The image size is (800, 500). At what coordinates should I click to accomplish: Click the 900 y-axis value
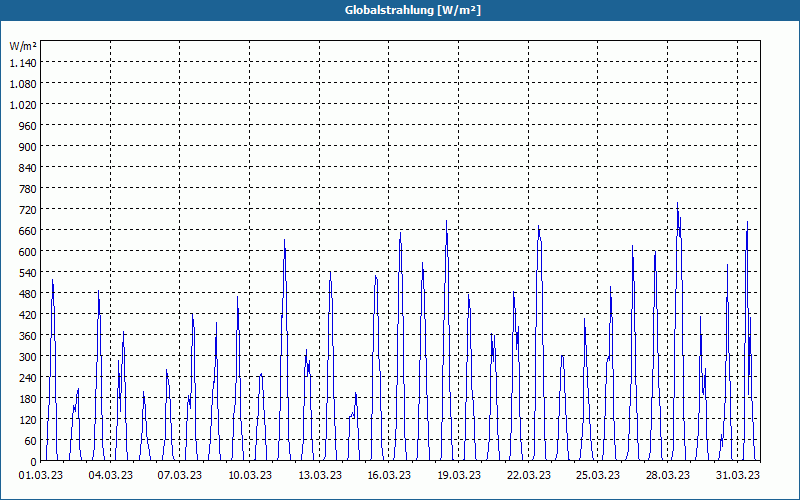point(27,146)
